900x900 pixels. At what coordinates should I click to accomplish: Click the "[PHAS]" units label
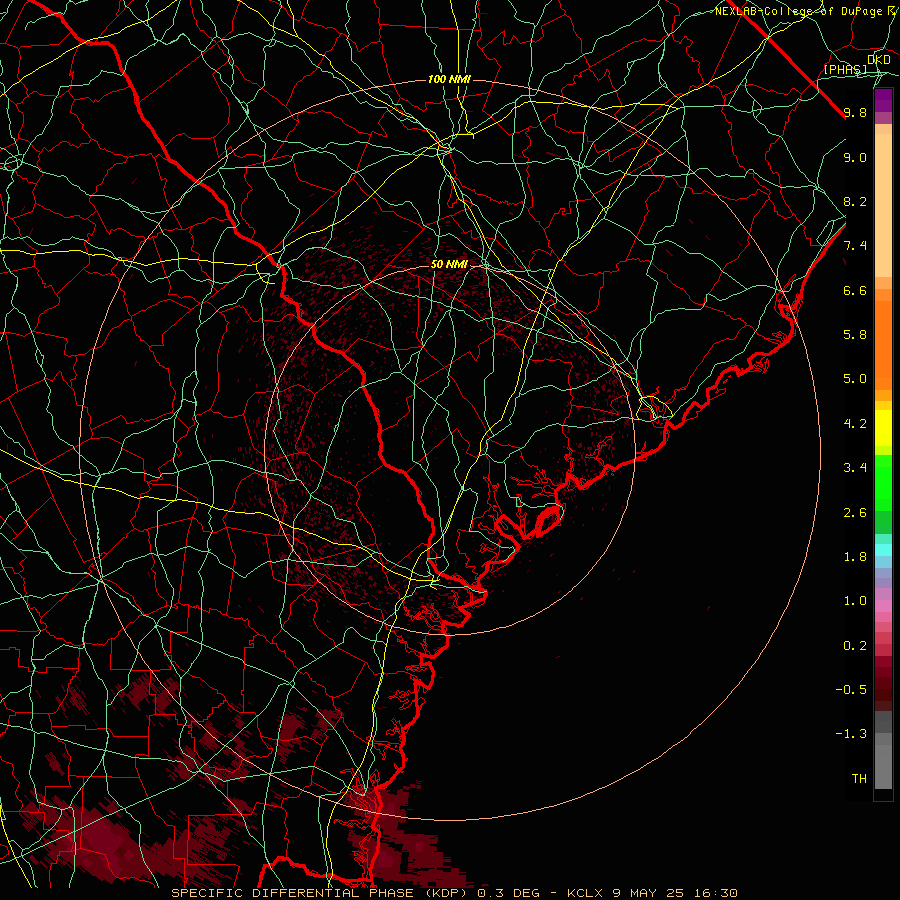845,69
